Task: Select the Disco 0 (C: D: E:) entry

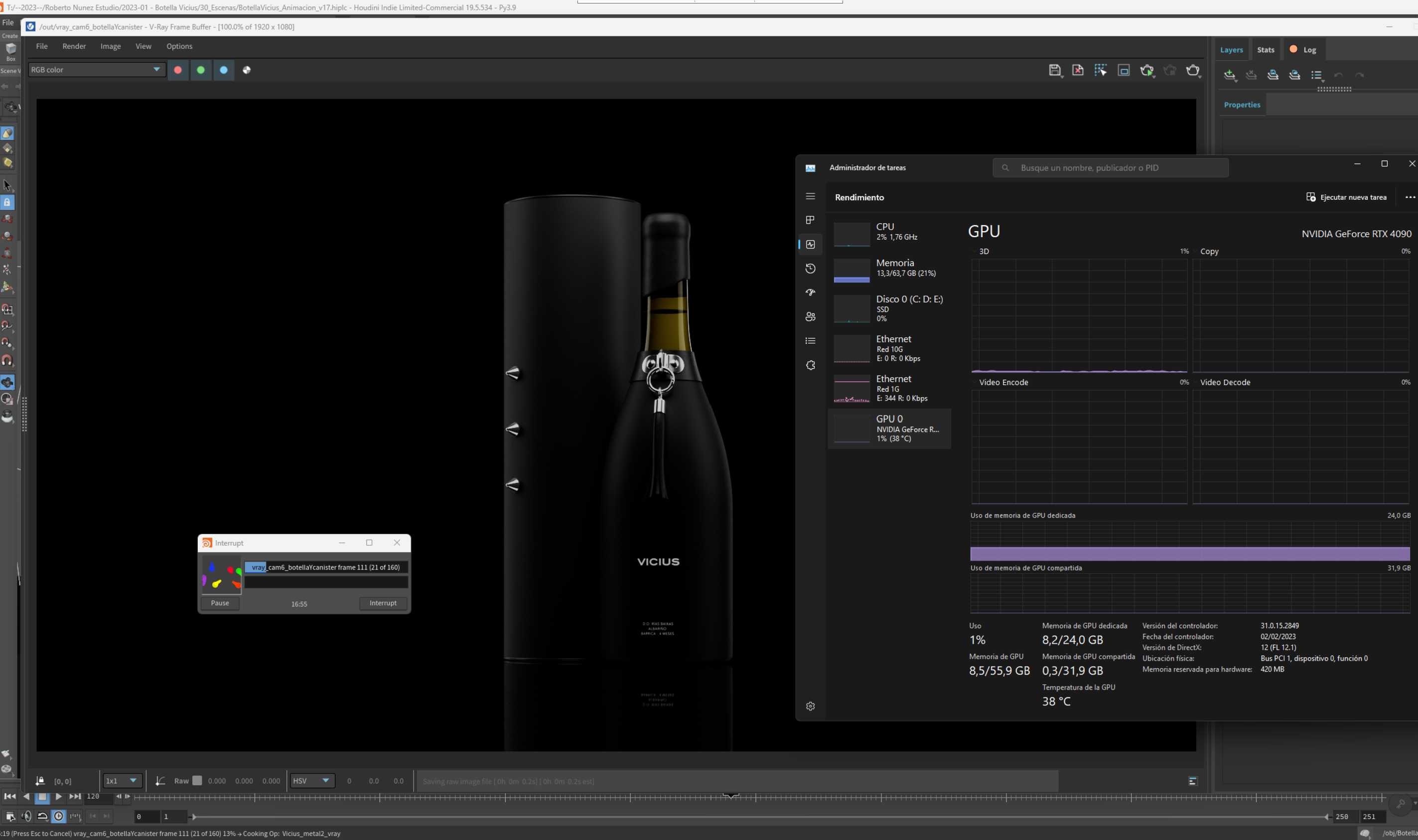Action: click(889, 307)
